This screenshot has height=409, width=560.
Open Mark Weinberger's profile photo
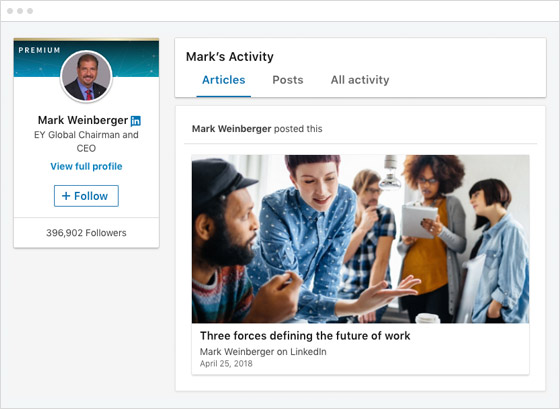[86, 76]
